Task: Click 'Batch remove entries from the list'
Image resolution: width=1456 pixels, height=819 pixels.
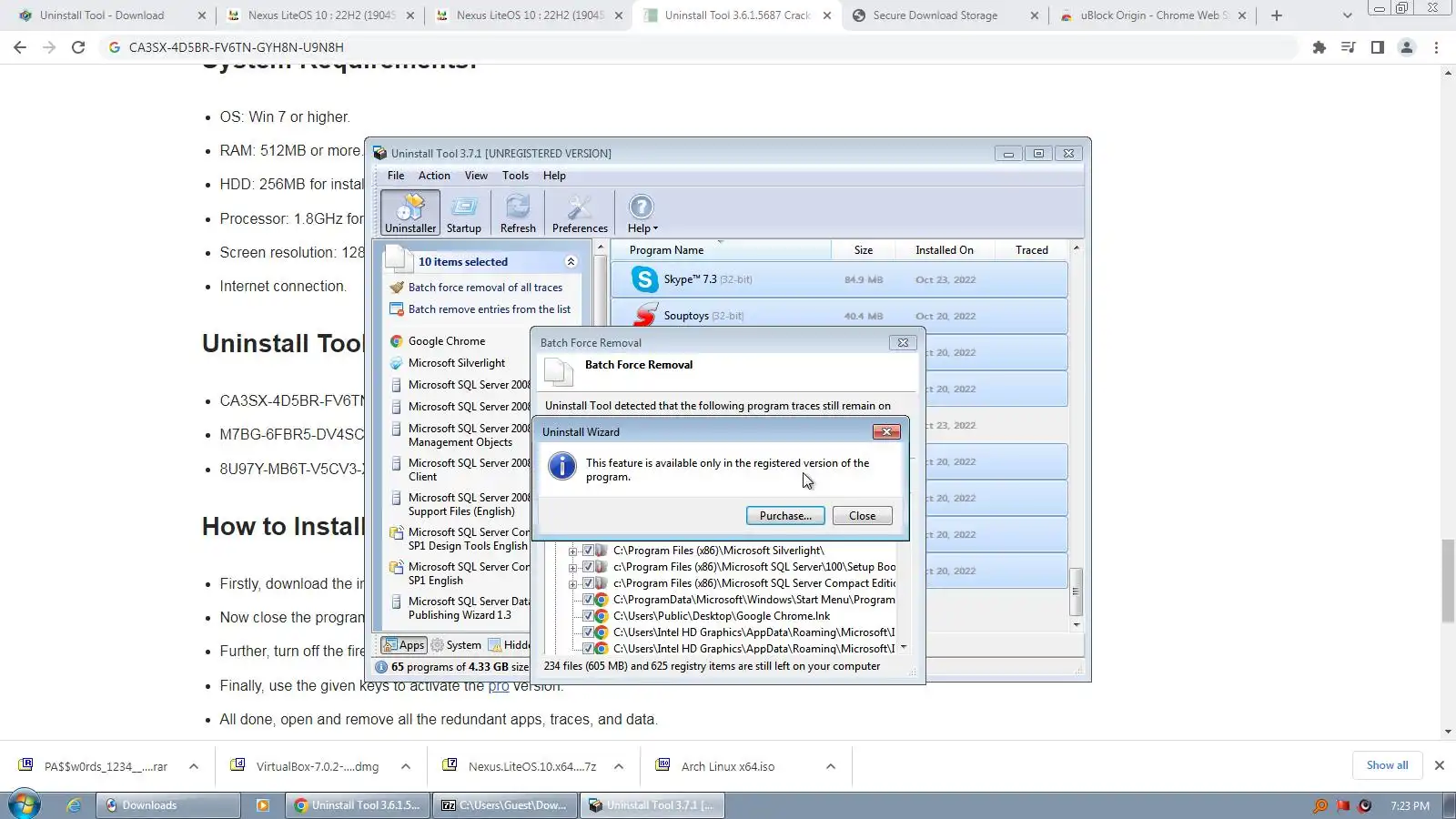Action: pos(490,309)
